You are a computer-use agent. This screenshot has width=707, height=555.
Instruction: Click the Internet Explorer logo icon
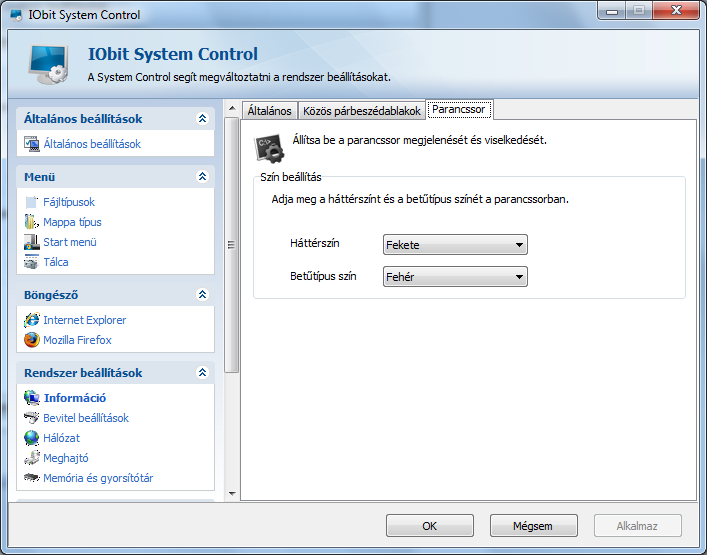coord(32,320)
